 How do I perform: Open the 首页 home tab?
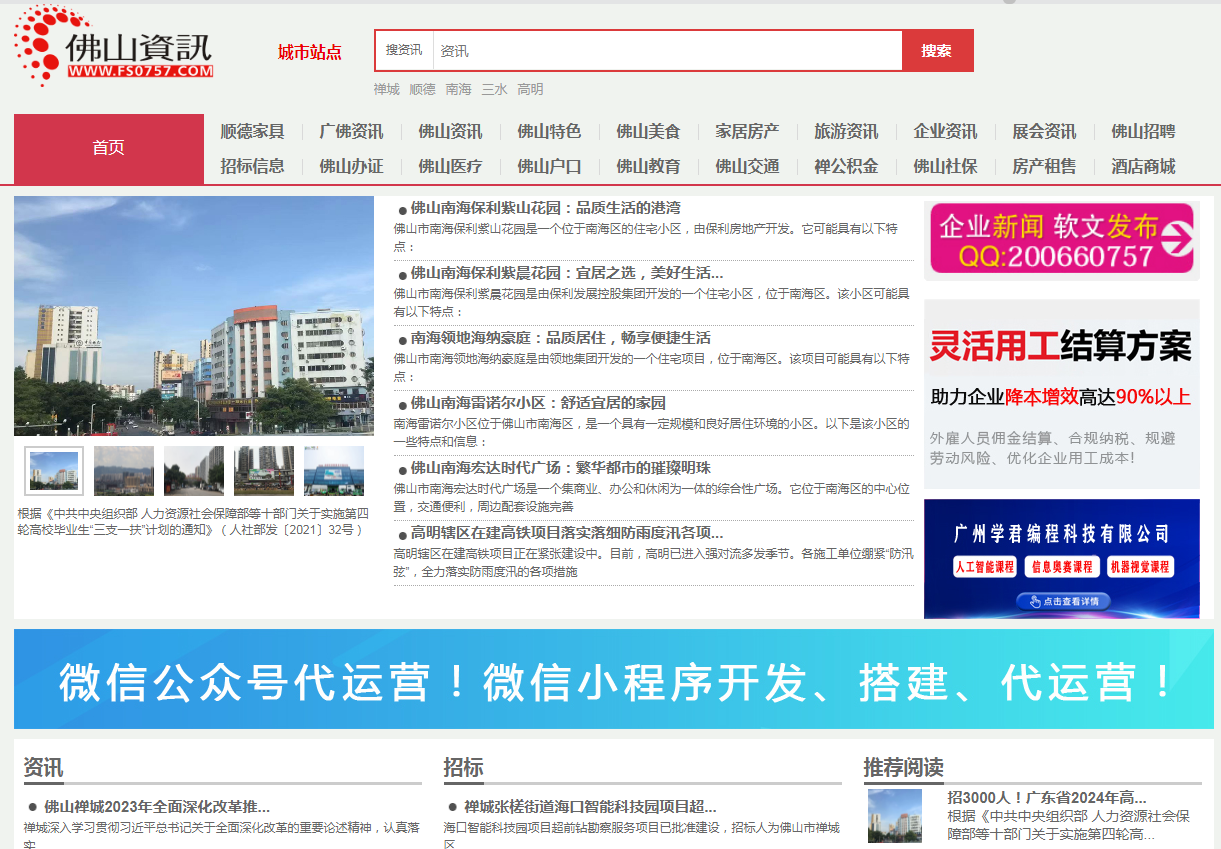[x=108, y=147]
